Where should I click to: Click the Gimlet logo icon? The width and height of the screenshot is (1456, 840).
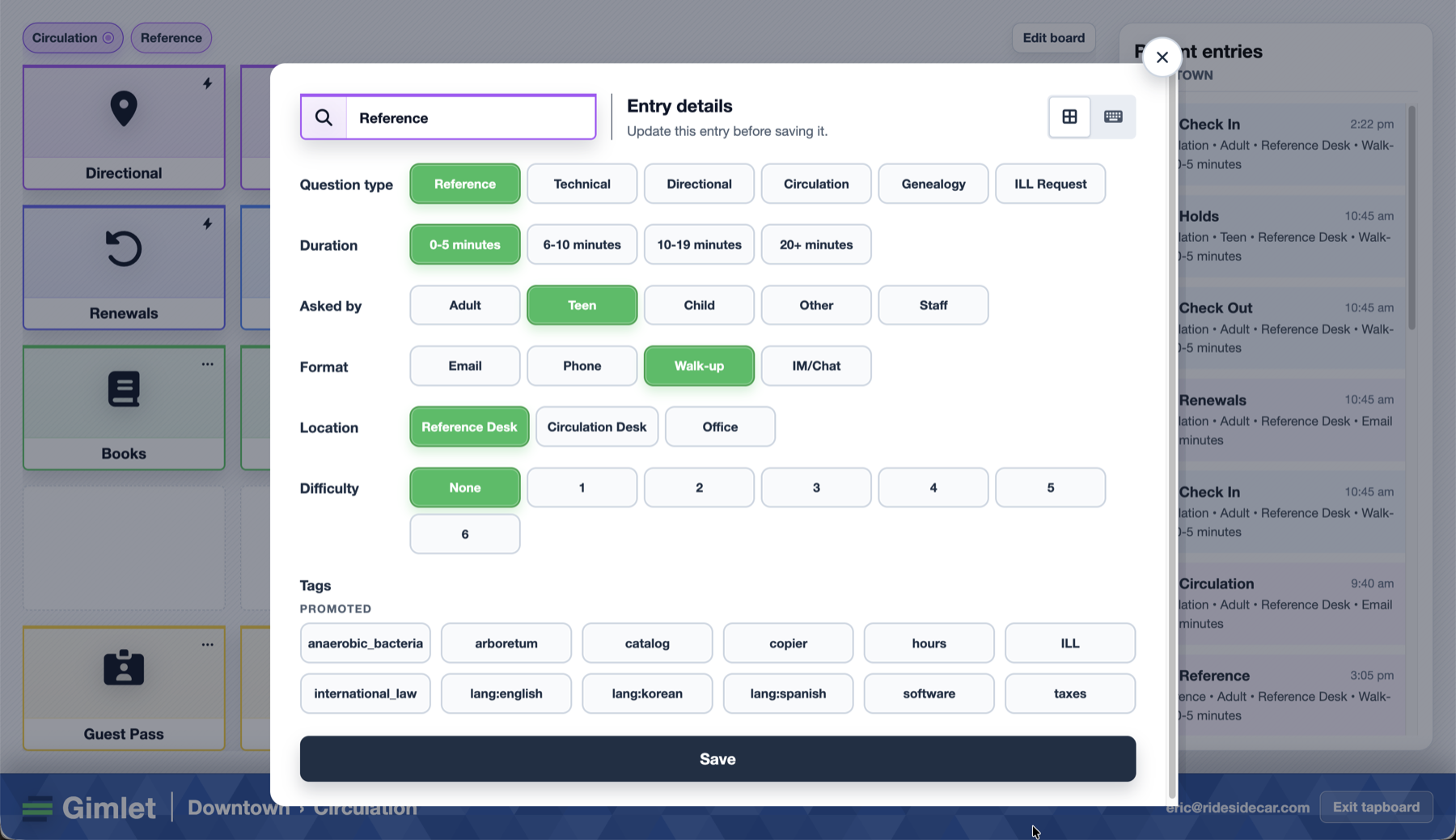37,808
